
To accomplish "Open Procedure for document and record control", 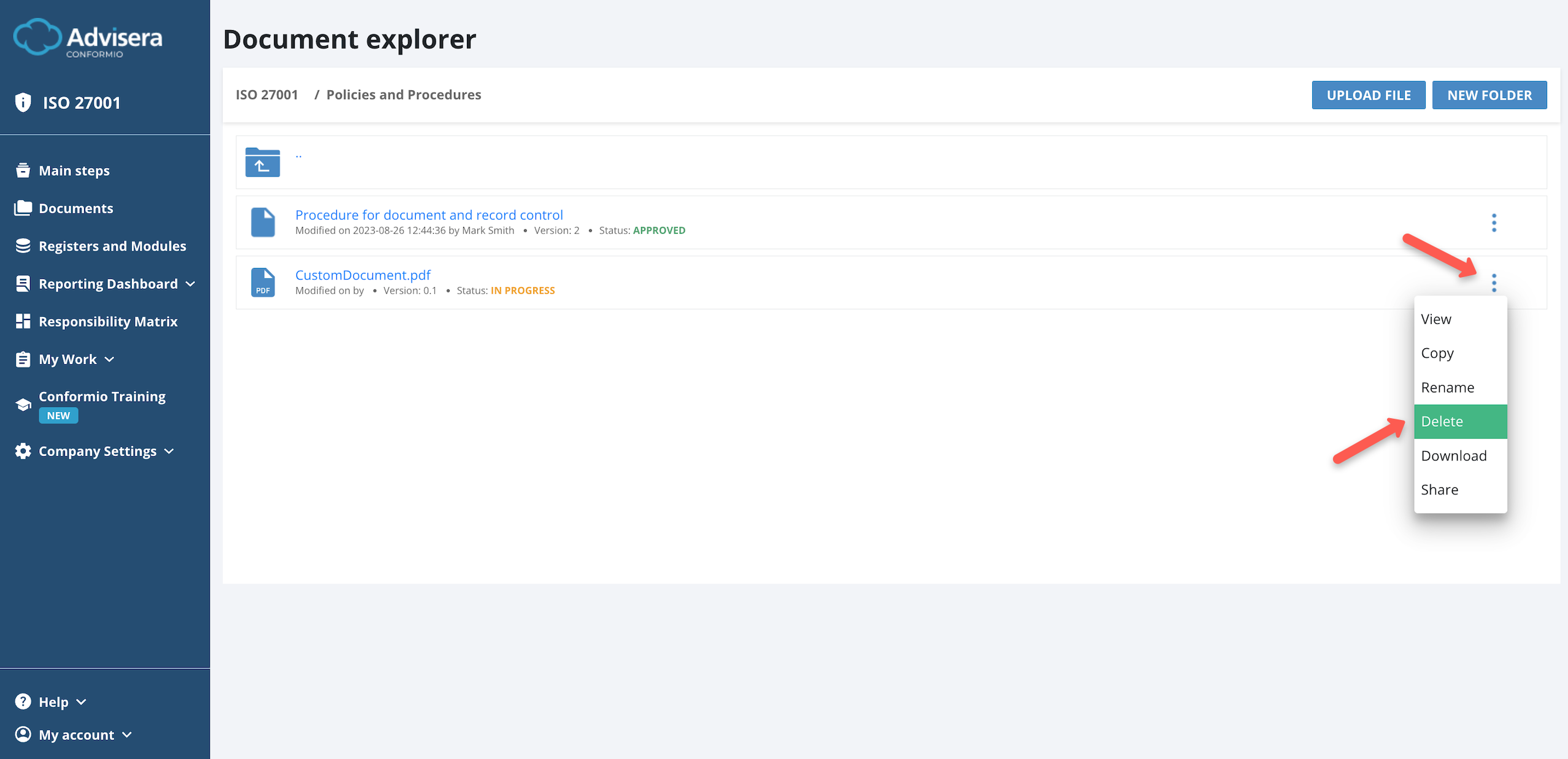I will pos(429,215).
